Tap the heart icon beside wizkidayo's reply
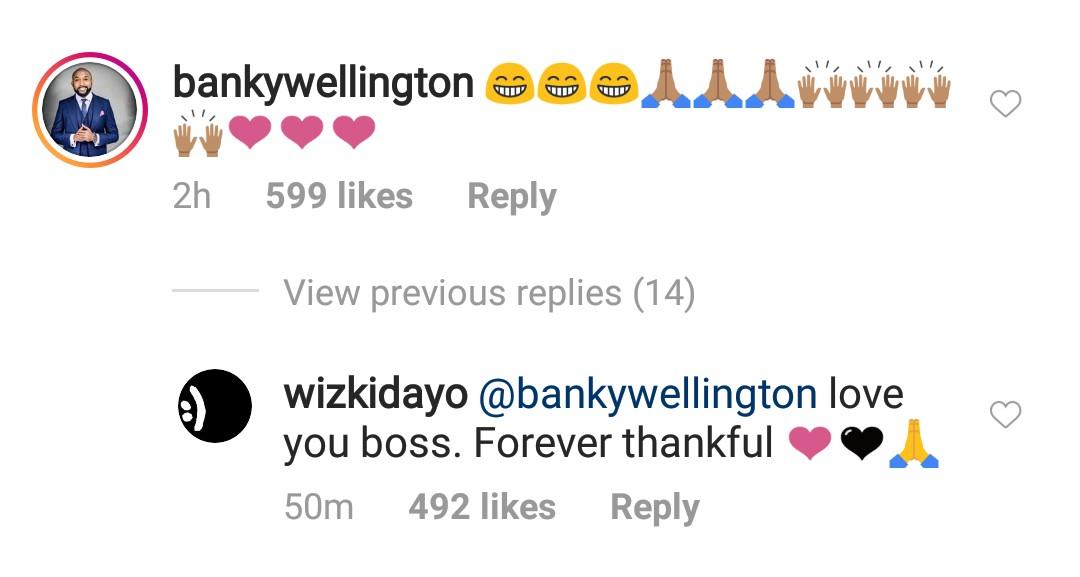 pyautogui.click(x=1005, y=415)
